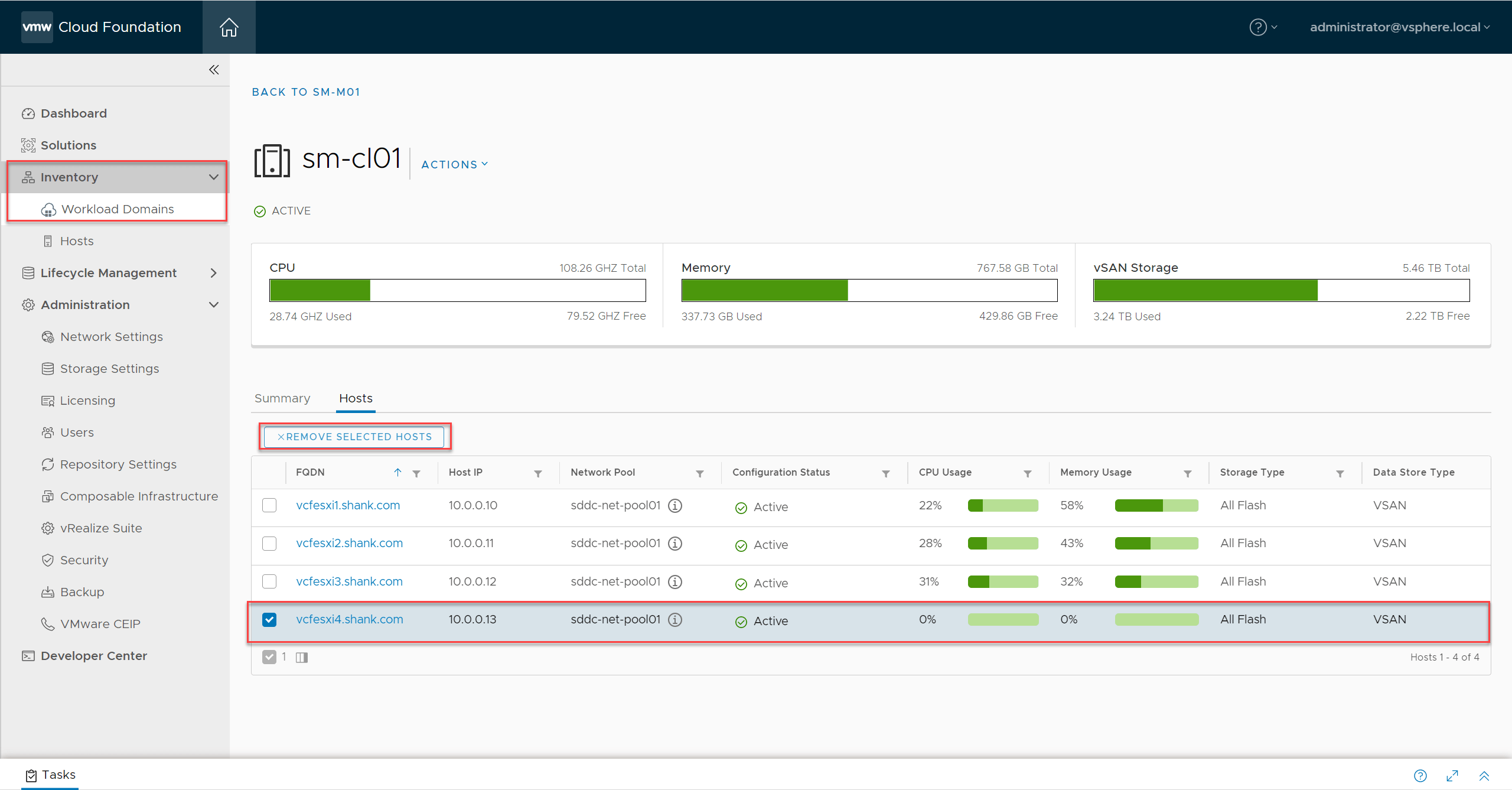Click the help icon in Tasks bar
This screenshot has height=790, width=1512.
point(1420,776)
